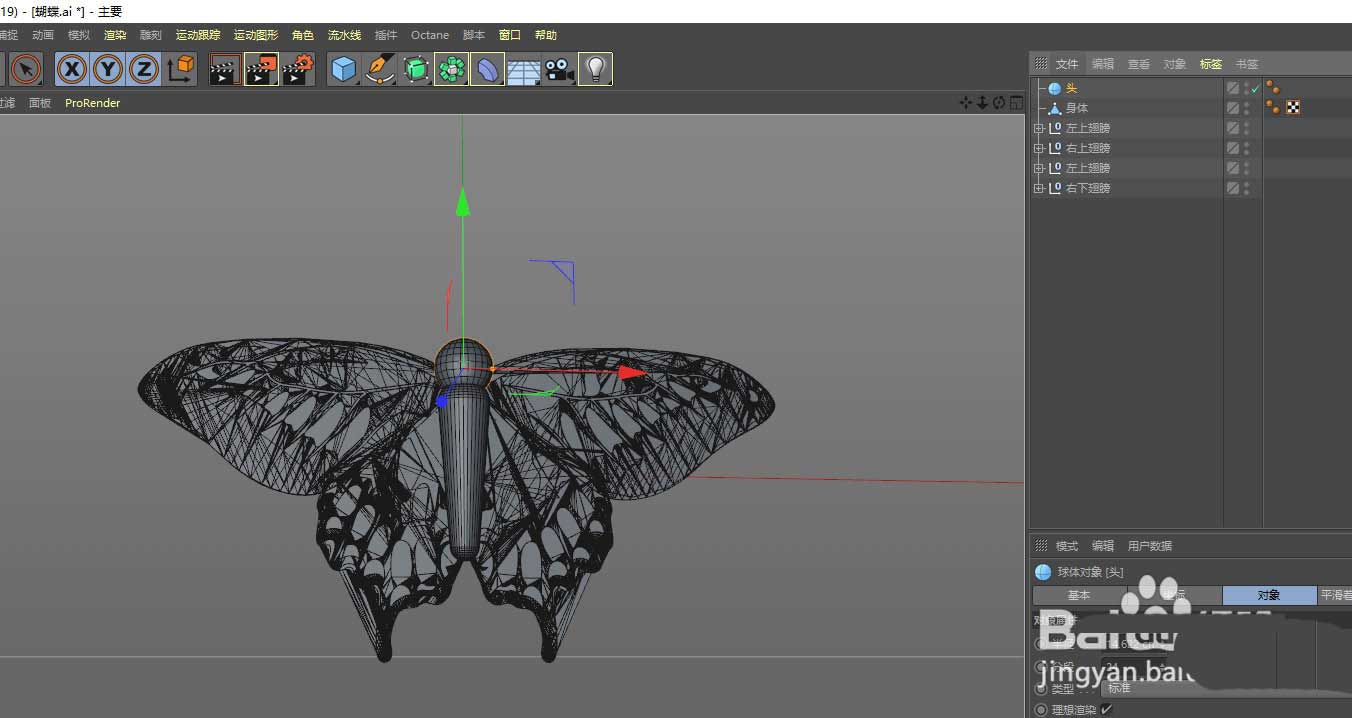Click ProRender in the viewport menu
Screen dimensions: 1352x718
point(92,103)
